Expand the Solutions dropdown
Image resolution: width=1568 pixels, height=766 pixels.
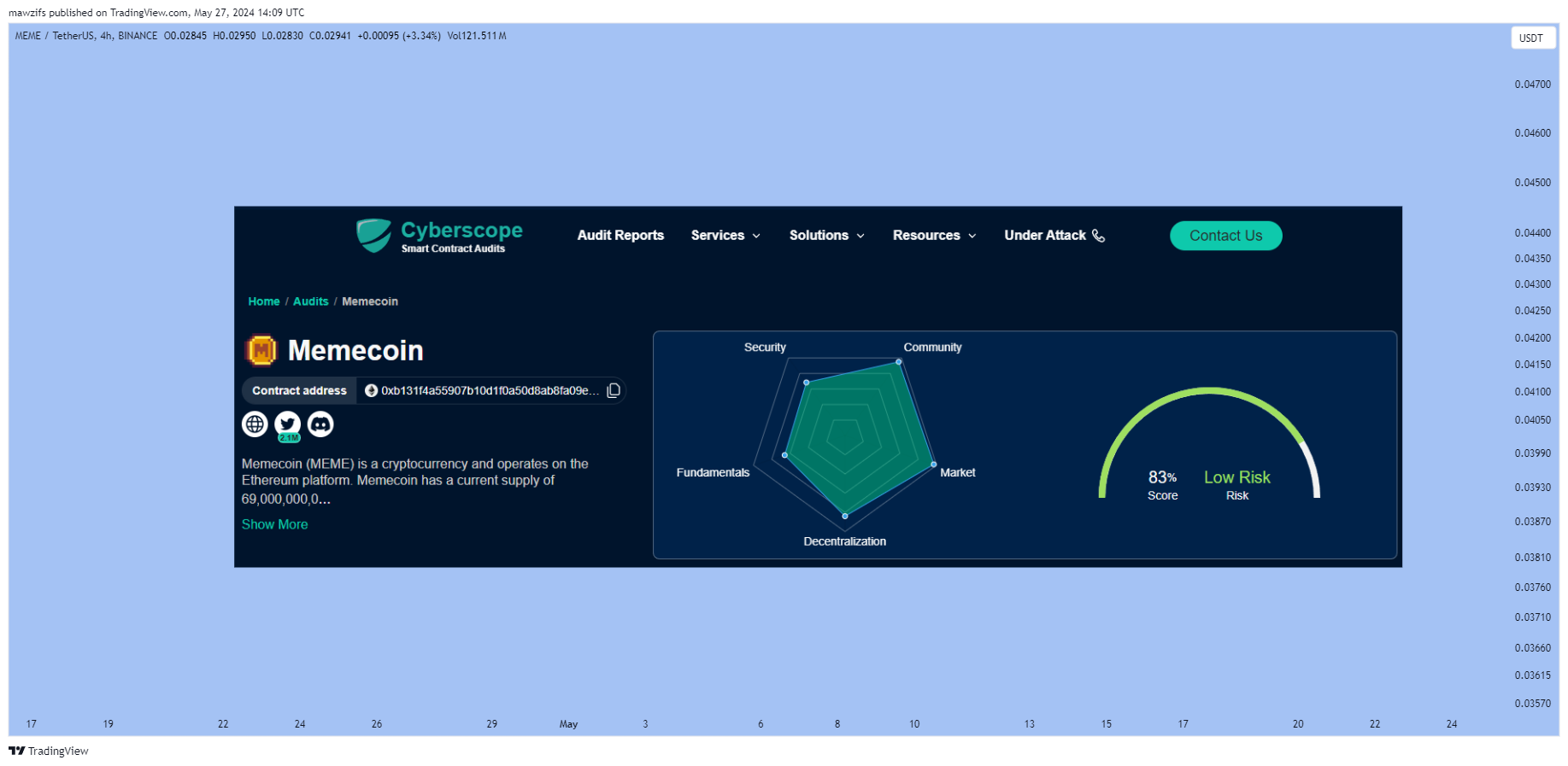[x=826, y=236]
